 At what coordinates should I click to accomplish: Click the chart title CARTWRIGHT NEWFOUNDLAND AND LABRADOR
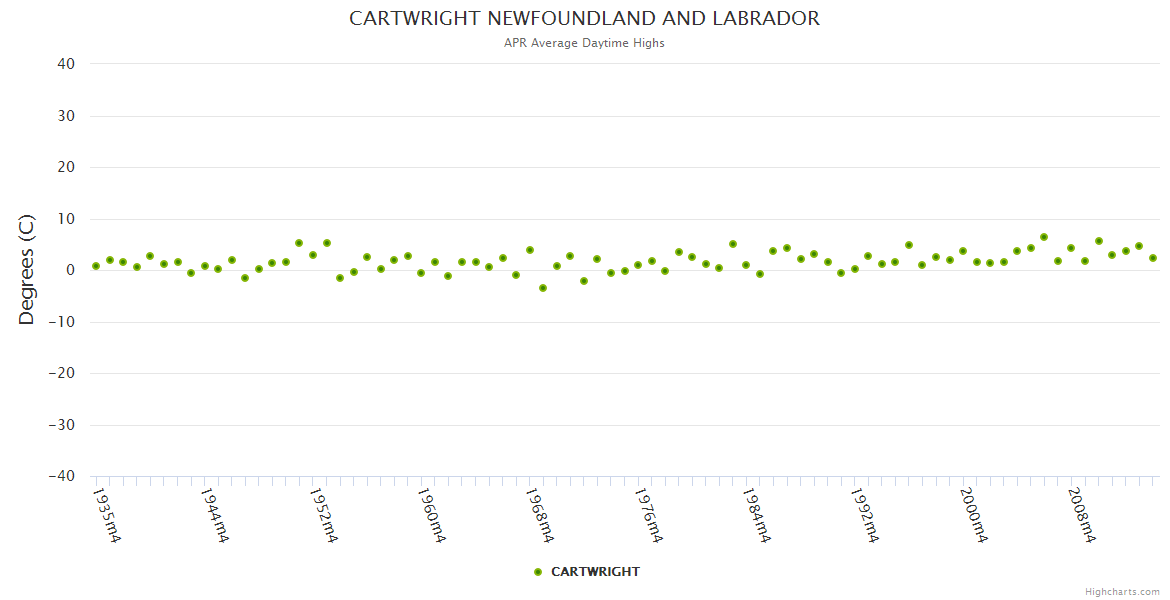coord(584,19)
